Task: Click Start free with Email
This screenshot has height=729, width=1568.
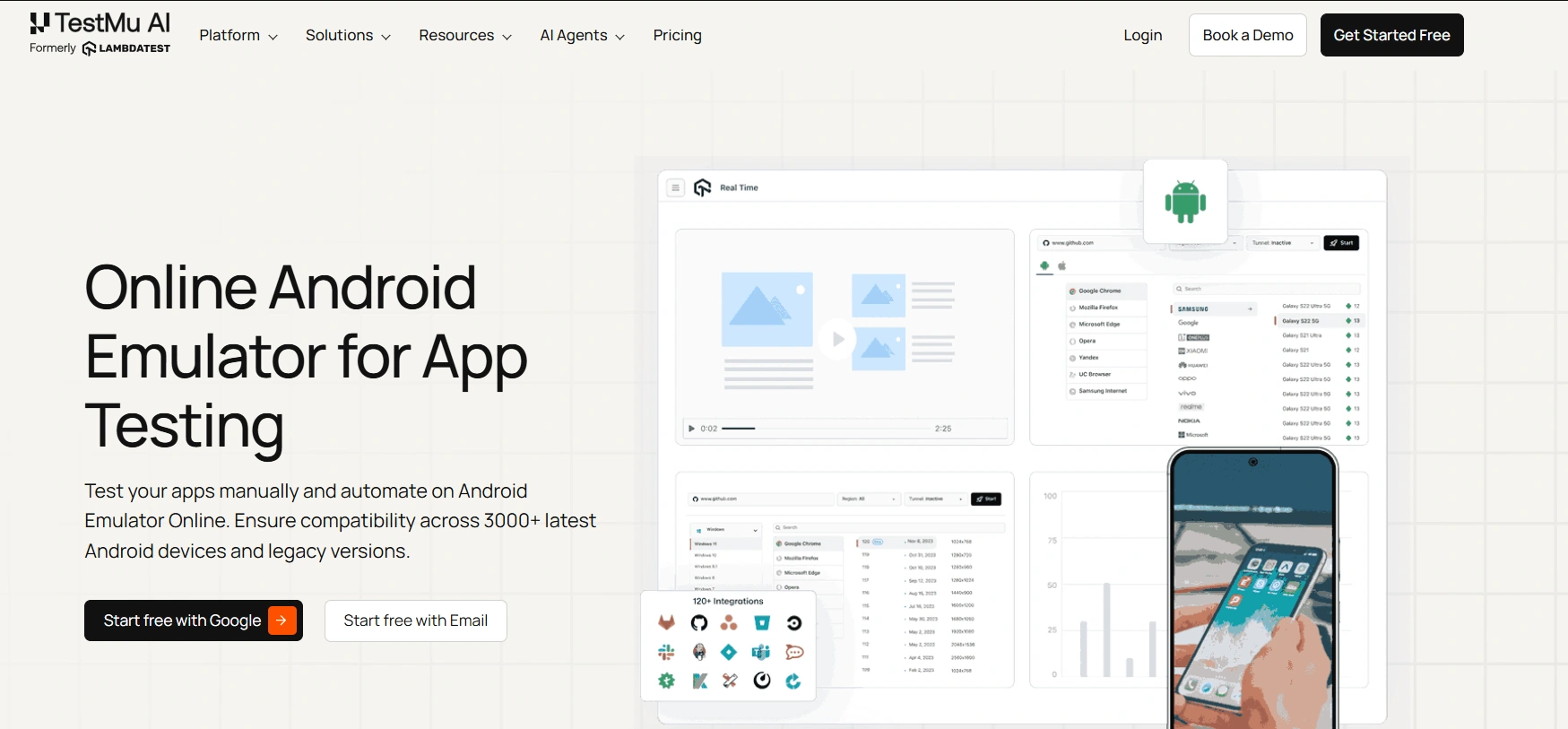Action: pyautogui.click(x=416, y=621)
